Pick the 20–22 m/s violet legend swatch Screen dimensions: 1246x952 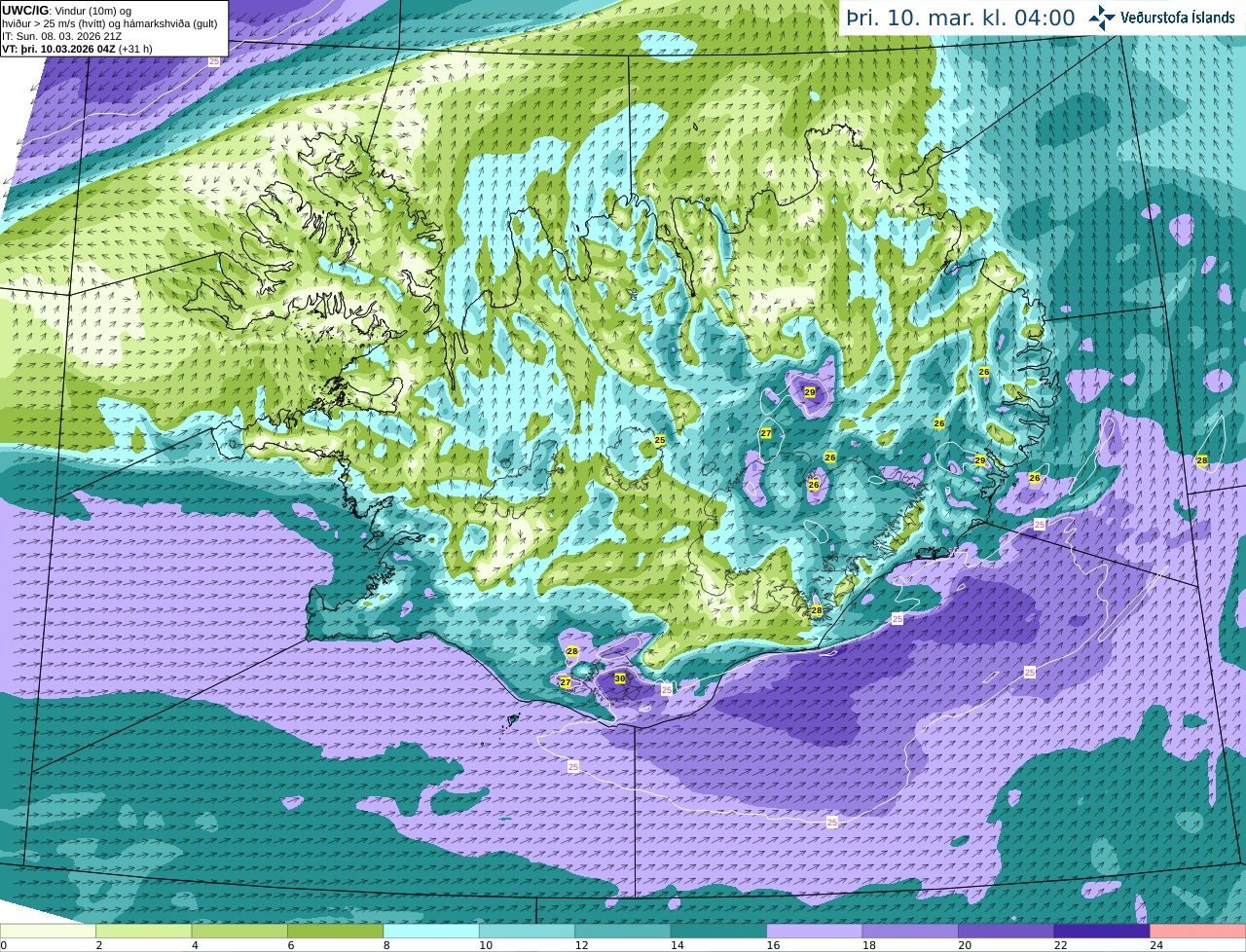pos(1007,931)
